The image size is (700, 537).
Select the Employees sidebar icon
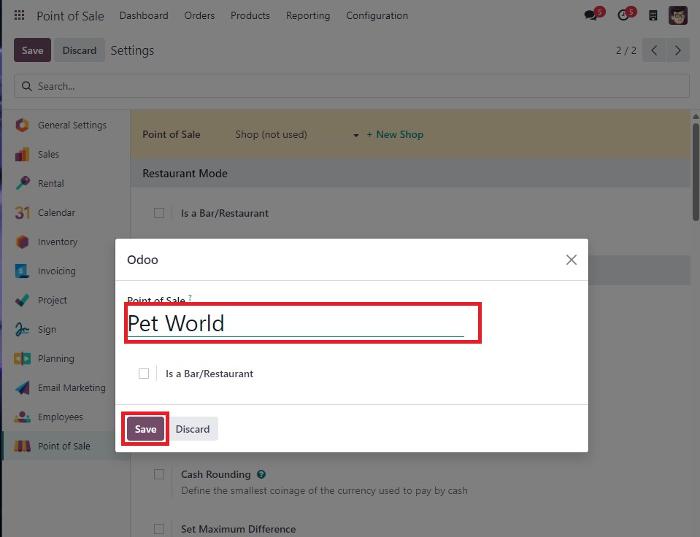(22, 417)
